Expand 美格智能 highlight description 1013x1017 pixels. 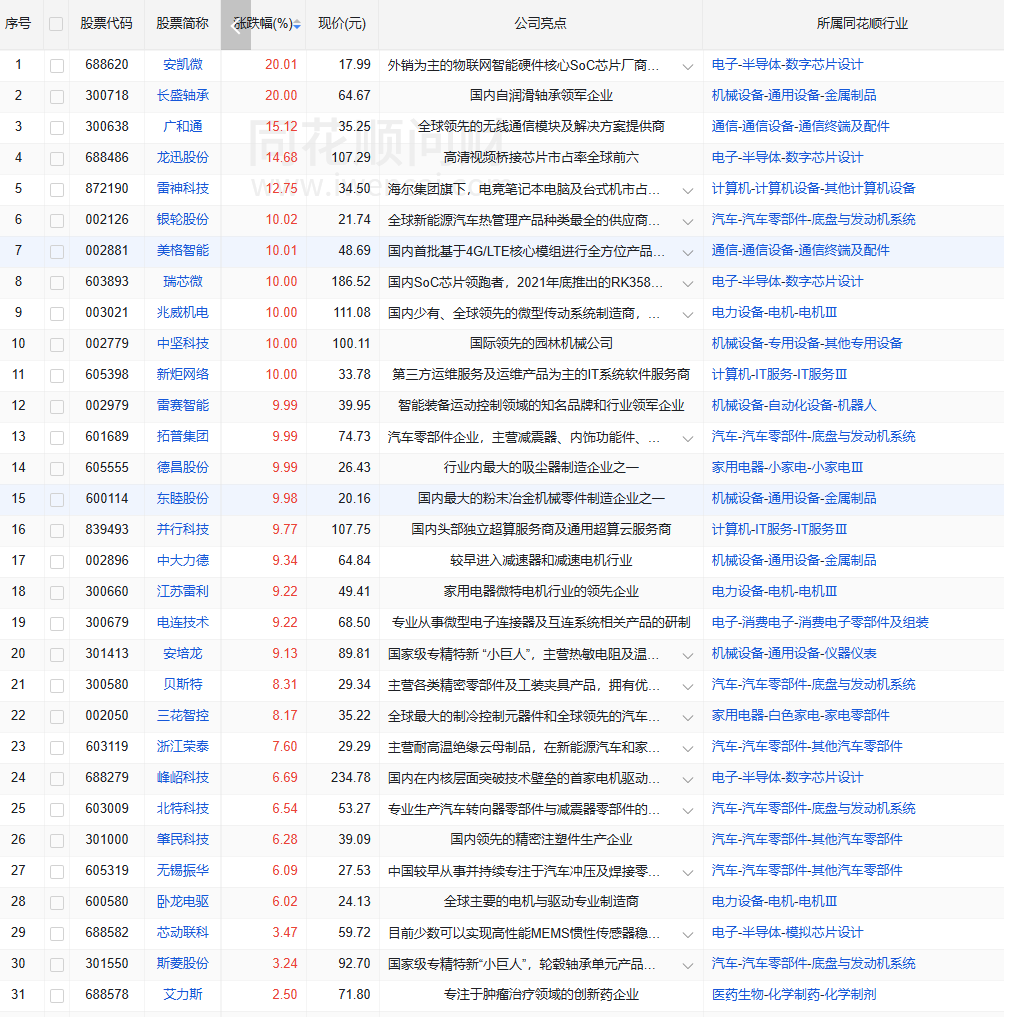688,253
